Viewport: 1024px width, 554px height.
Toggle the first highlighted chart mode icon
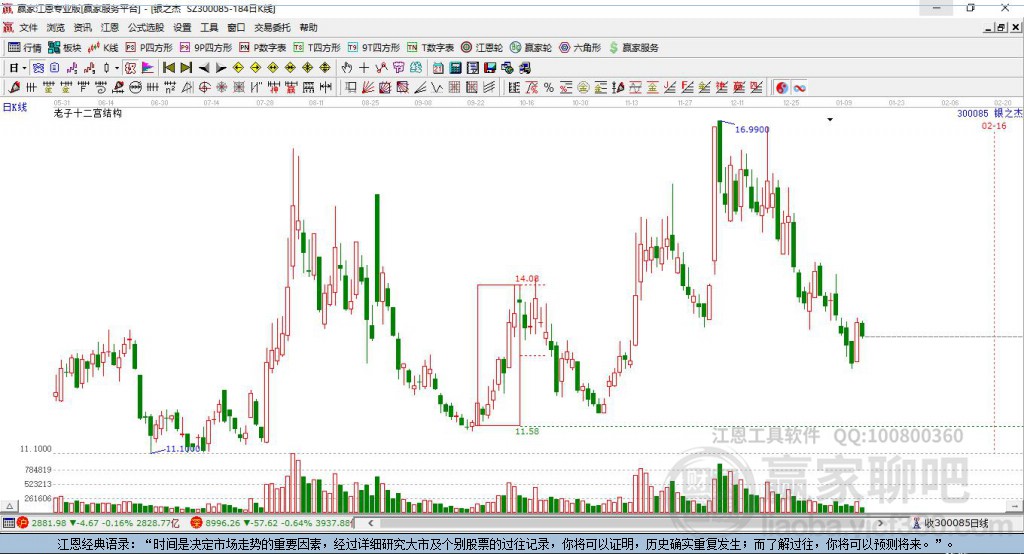click(38, 67)
